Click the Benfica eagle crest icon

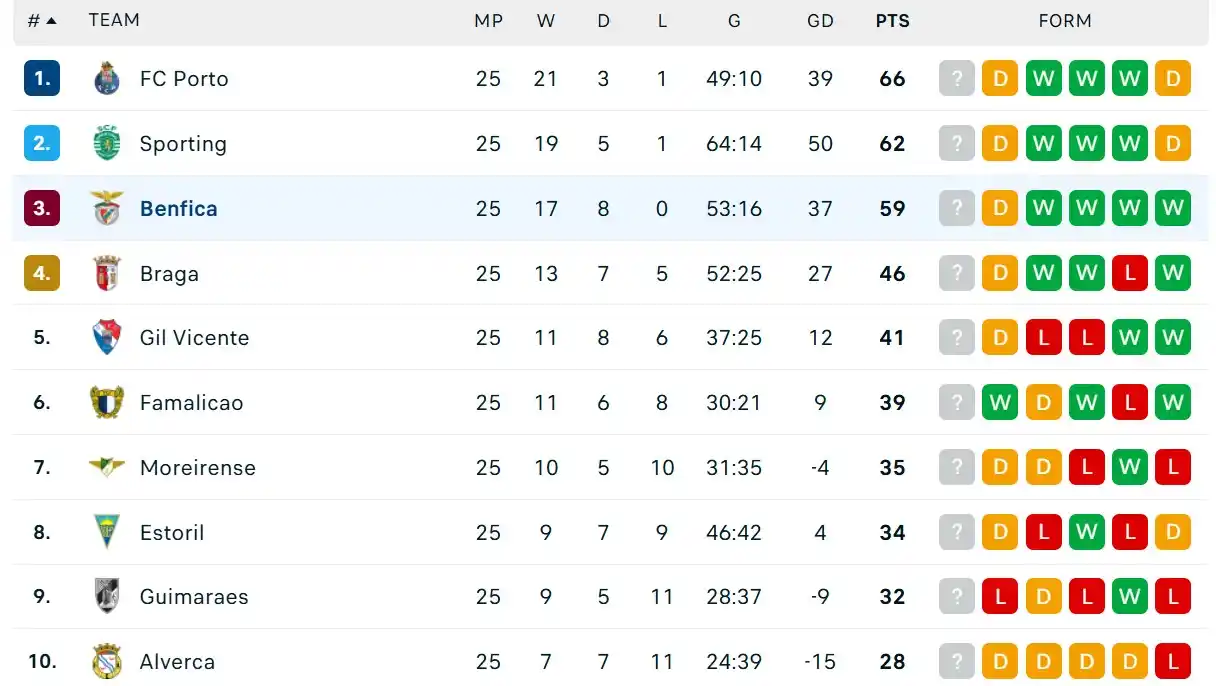[x=107, y=208]
